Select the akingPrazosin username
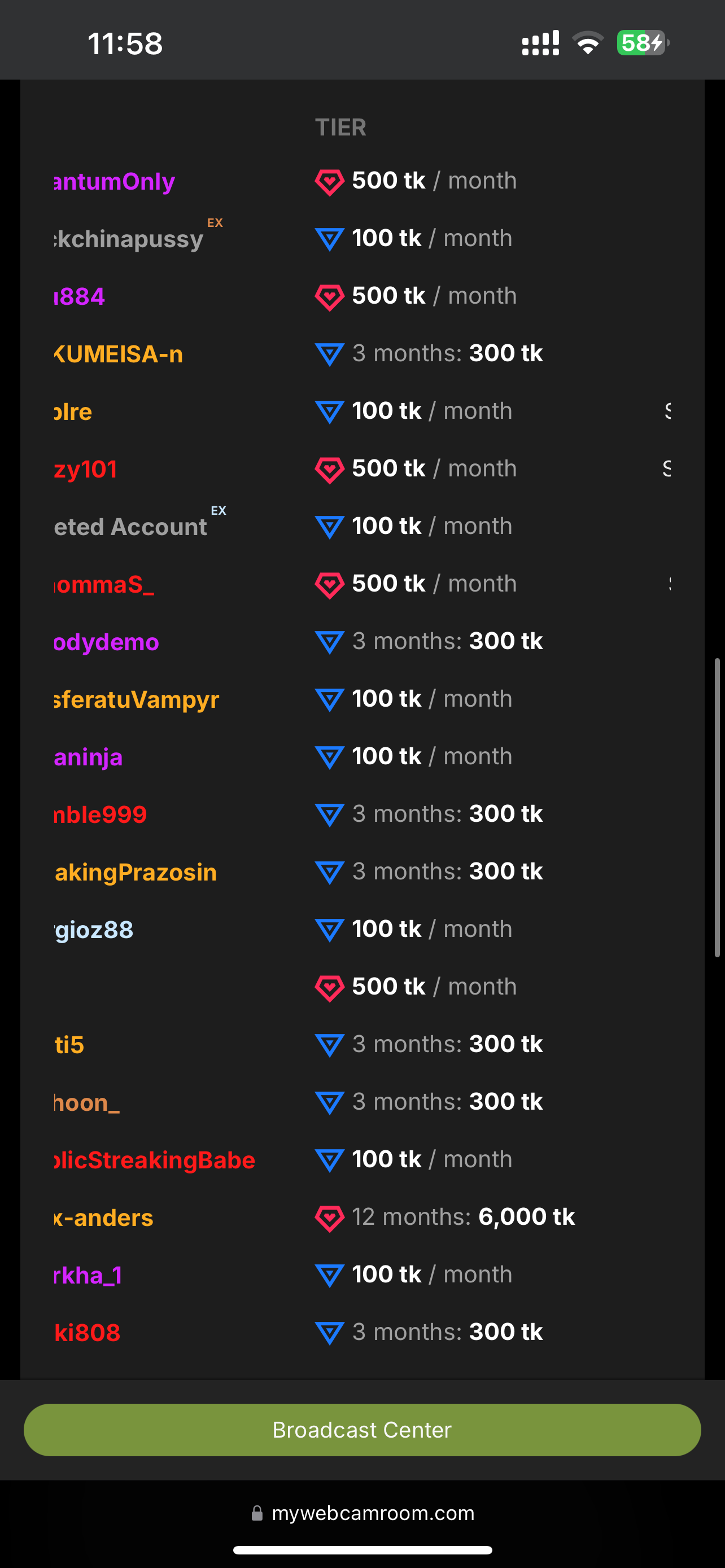725x1568 pixels. pos(135,872)
